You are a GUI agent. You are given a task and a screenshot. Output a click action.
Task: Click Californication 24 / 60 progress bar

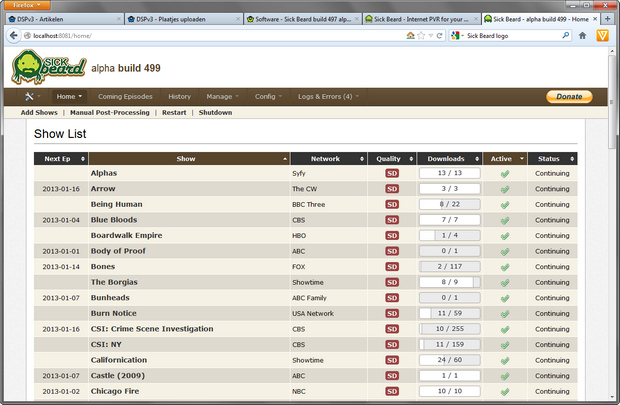click(x=450, y=360)
